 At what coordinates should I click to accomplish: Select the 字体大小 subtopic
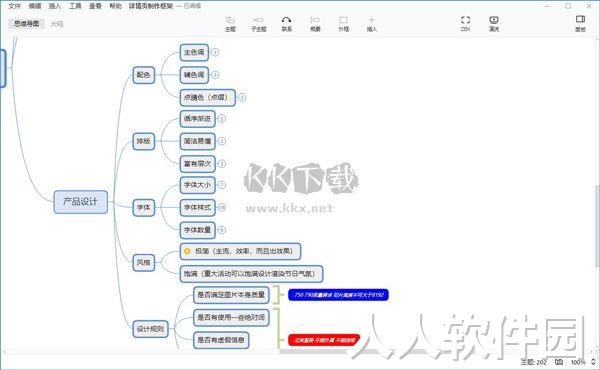197,185
